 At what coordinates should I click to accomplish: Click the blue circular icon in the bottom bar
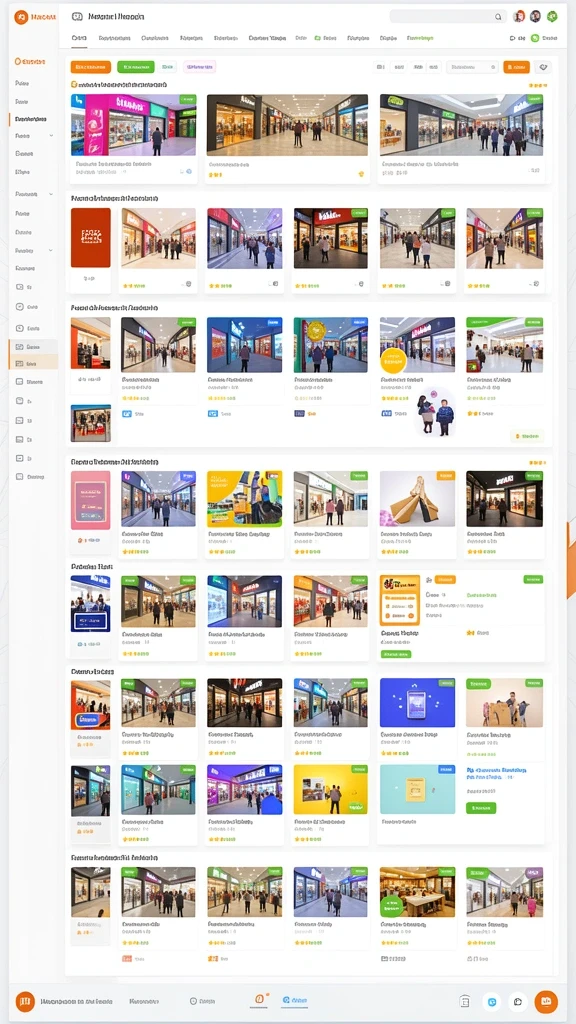(492, 1001)
